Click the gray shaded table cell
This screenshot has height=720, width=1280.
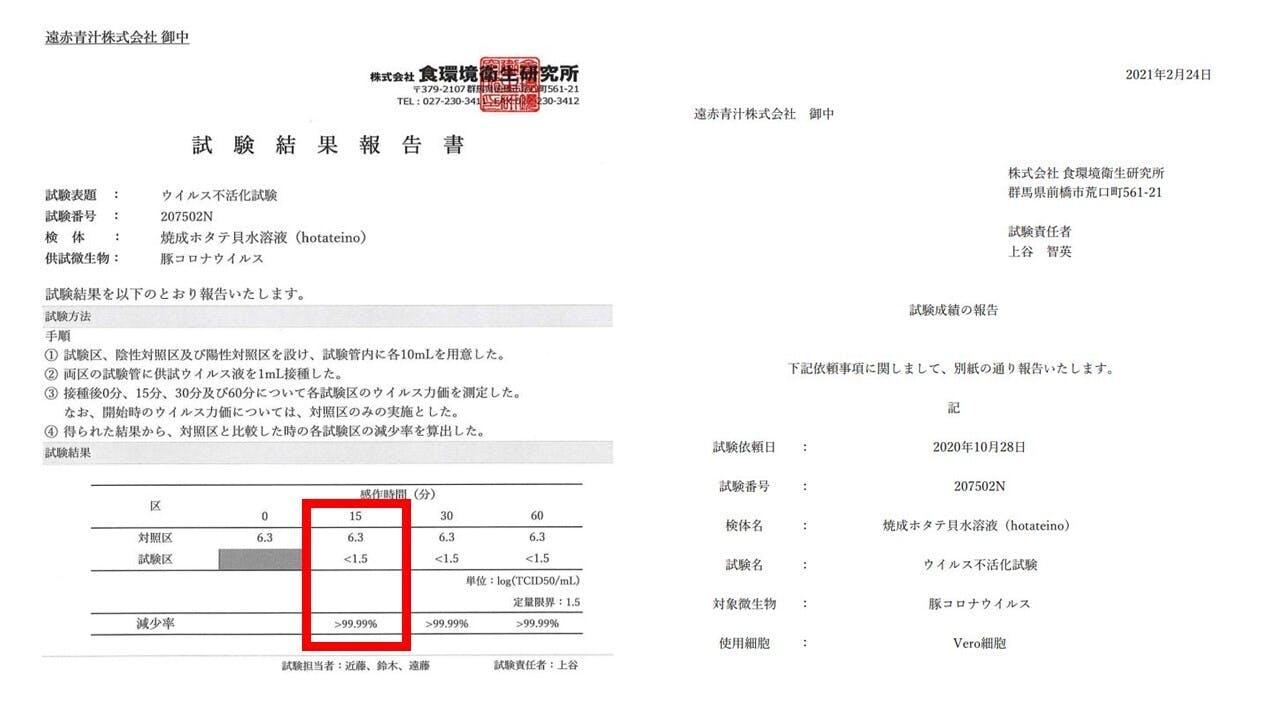[x=260, y=558]
